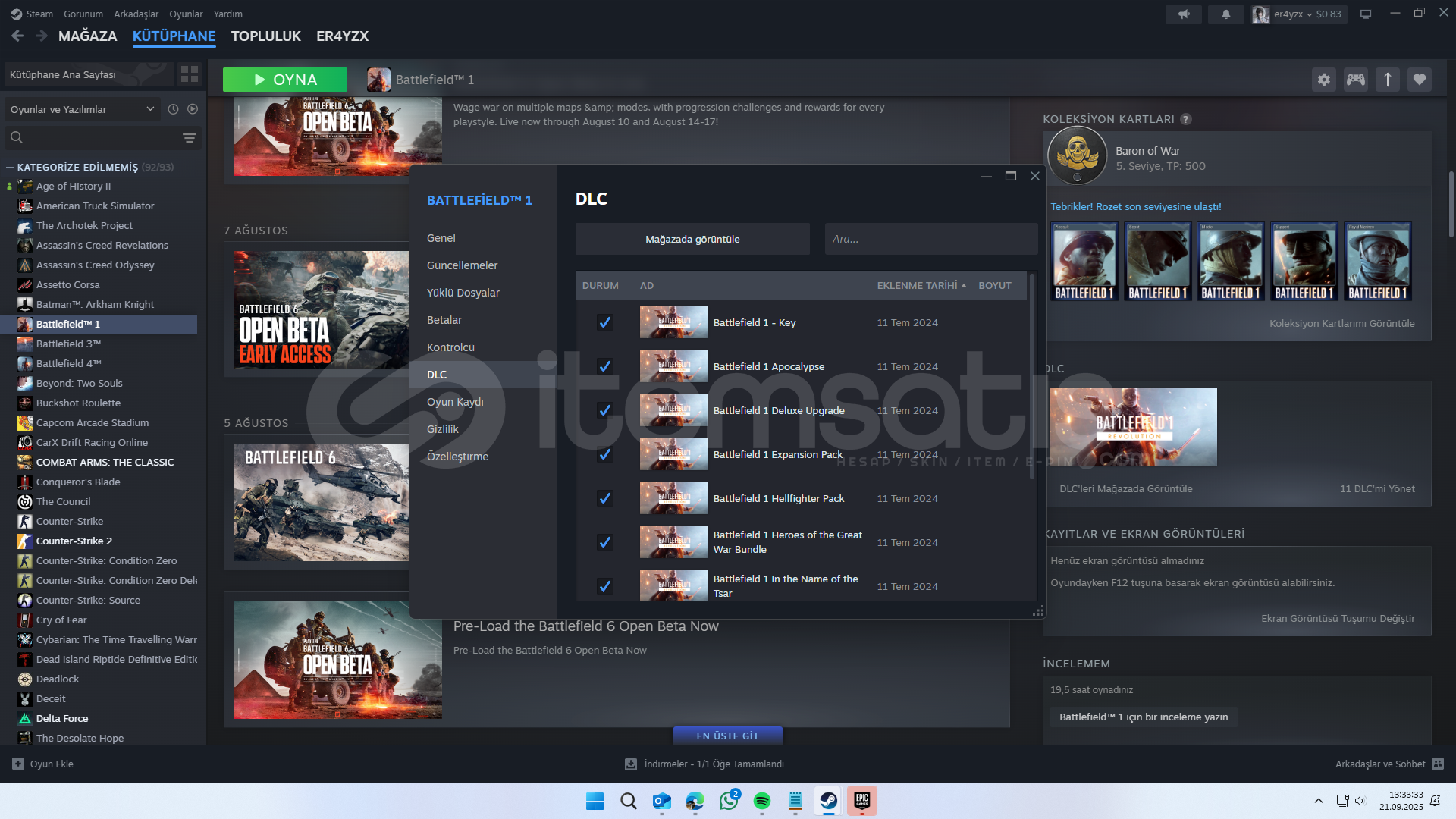Open Spotify from the taskbar

tap(762, 801)
